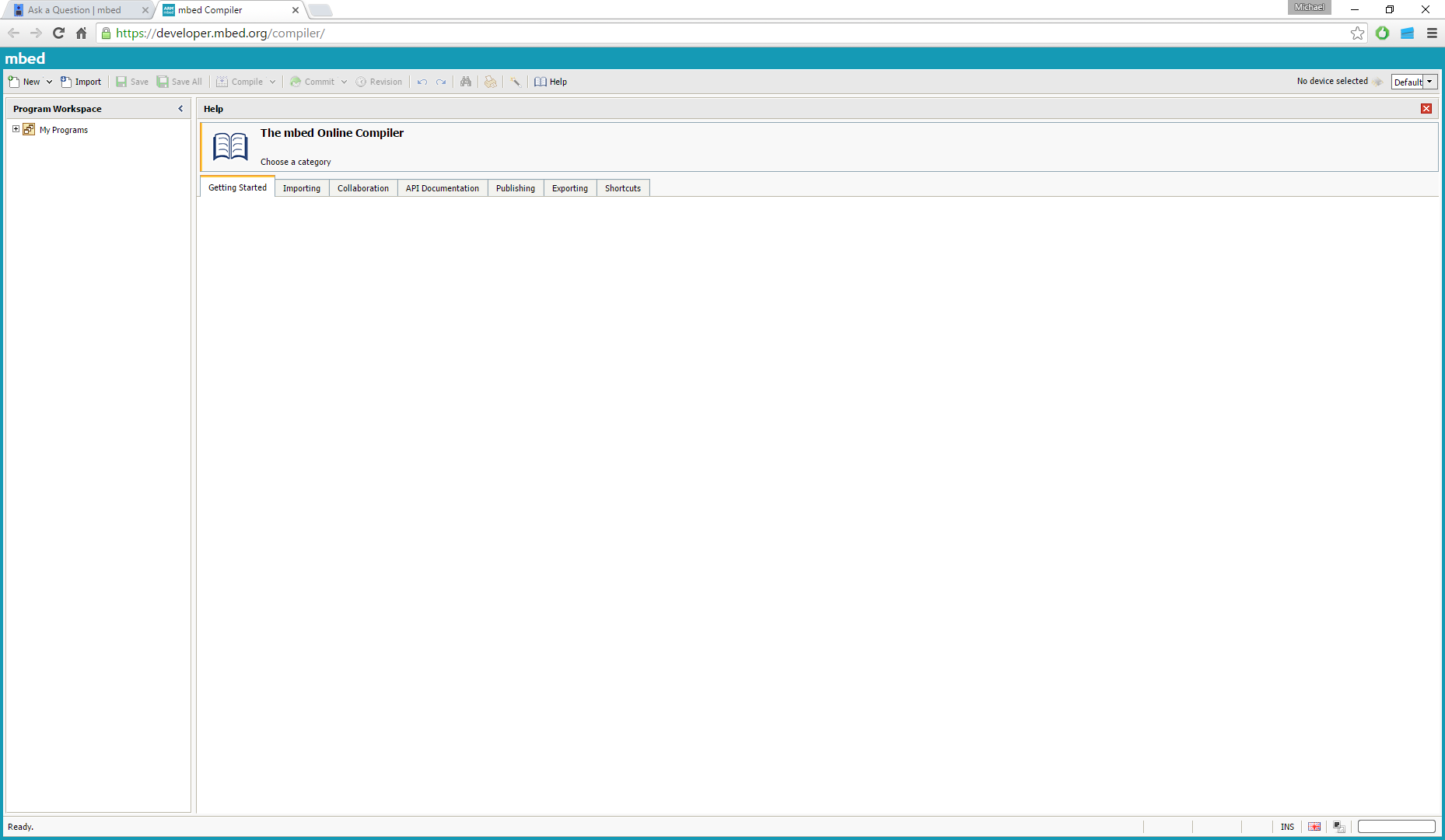The image size is (1445, 840).
Task: Collapse the Program Workspace panel
Action: tap(180, 109)
